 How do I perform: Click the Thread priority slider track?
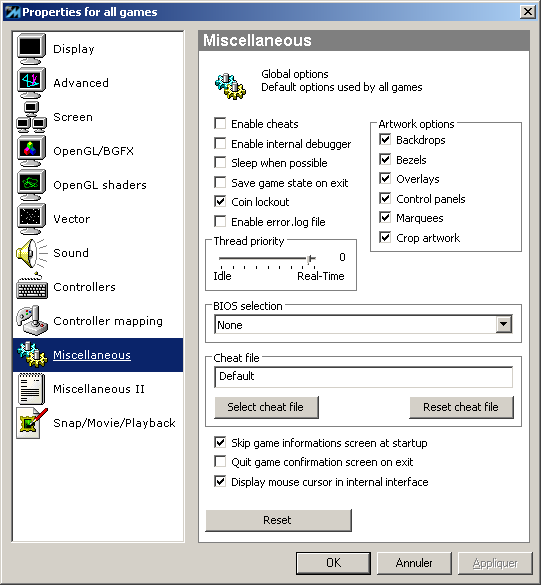[x=268, y=258]
